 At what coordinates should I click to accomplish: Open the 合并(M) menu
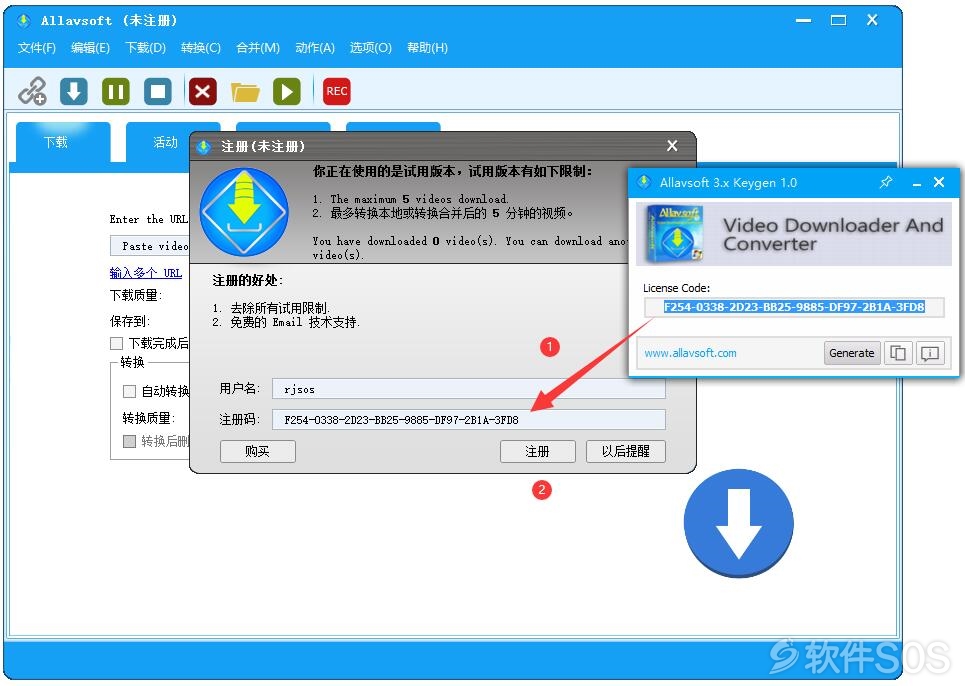pyautogui.click(x=258, y=48)
